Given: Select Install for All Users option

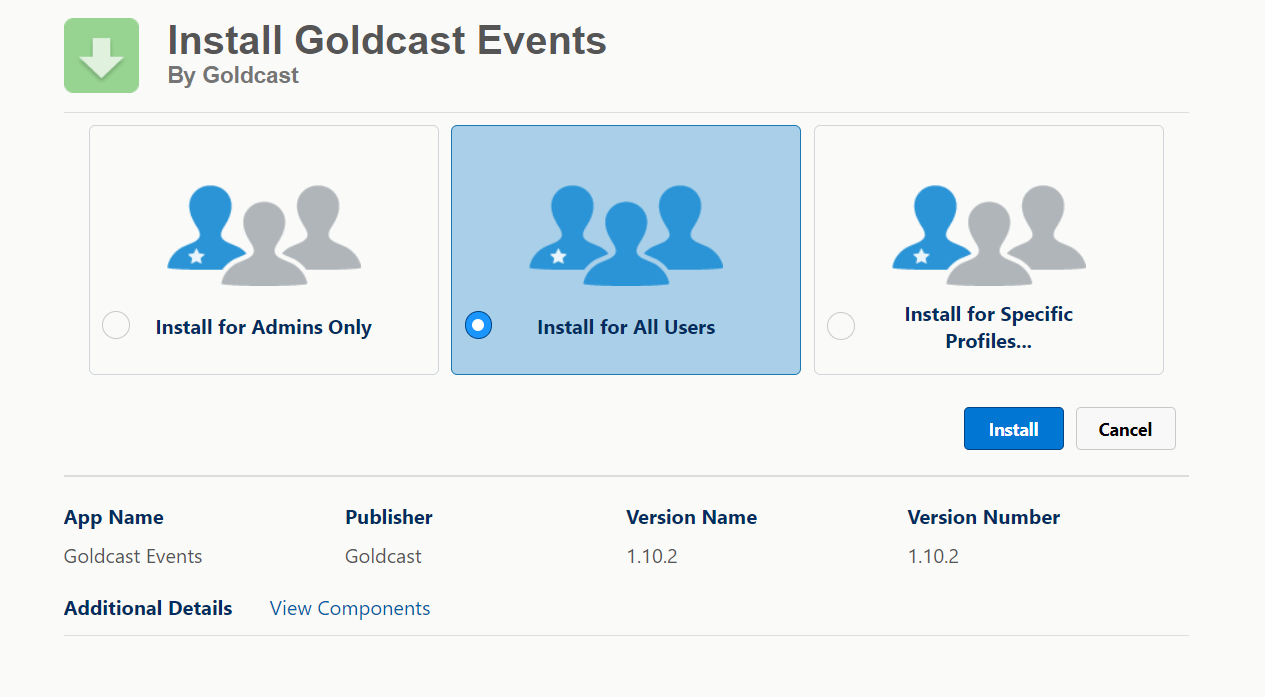Looking at the screenshot, I should click(478, 325).
